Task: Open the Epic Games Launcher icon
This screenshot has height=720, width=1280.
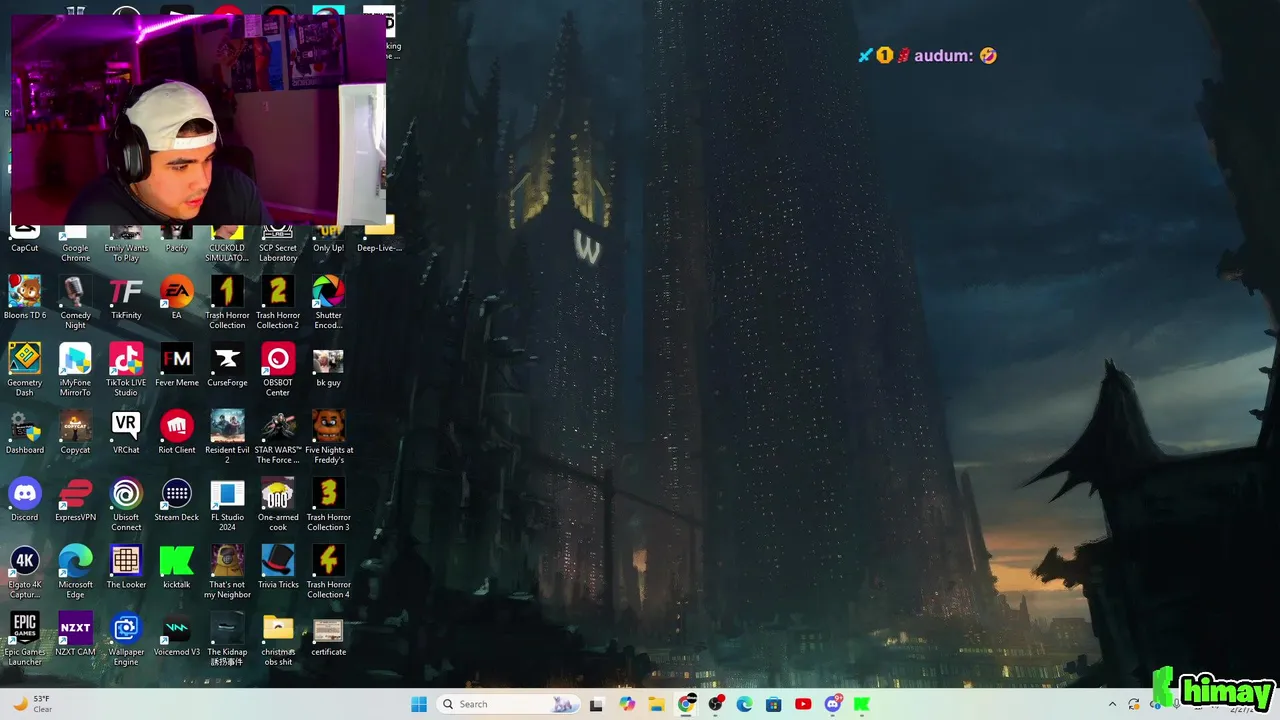Action: click(25, 628)
